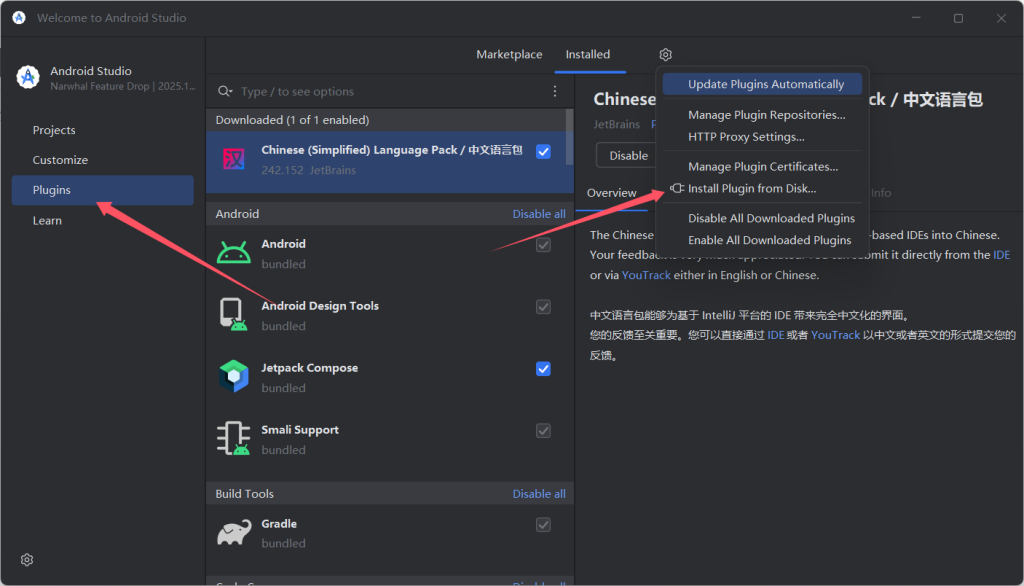The height and width of the screenshot is (586, 1024).
Task: Click the plugin list vertical scrollbar
Action: (x=569, y=137)
